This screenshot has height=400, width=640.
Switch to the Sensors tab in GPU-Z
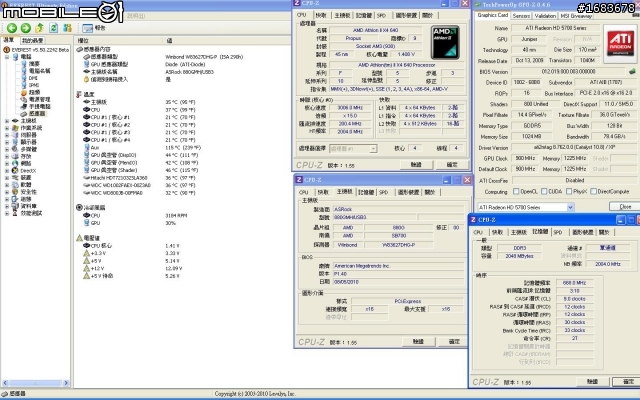pos(521,16)
